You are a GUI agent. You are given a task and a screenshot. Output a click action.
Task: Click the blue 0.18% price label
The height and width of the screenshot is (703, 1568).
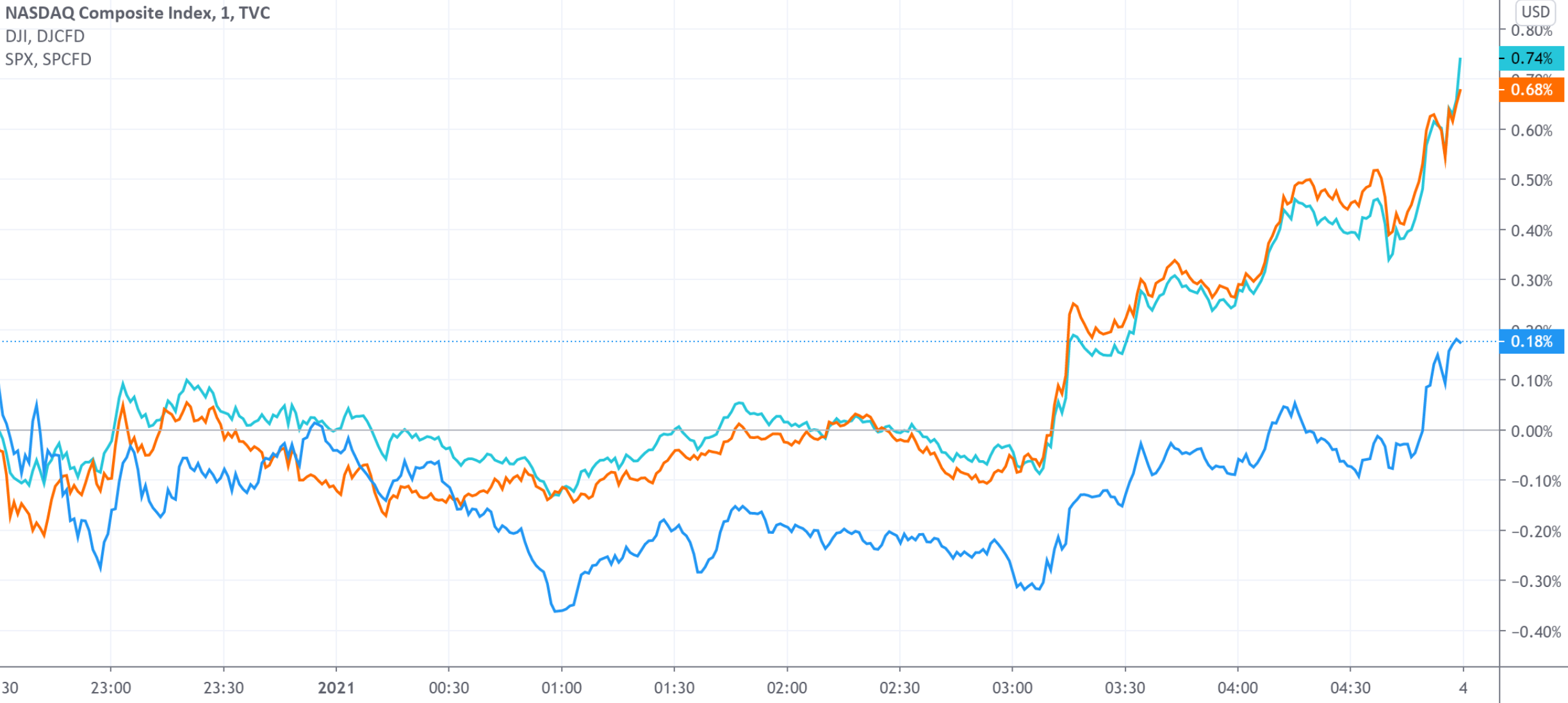click(1531, 342)
